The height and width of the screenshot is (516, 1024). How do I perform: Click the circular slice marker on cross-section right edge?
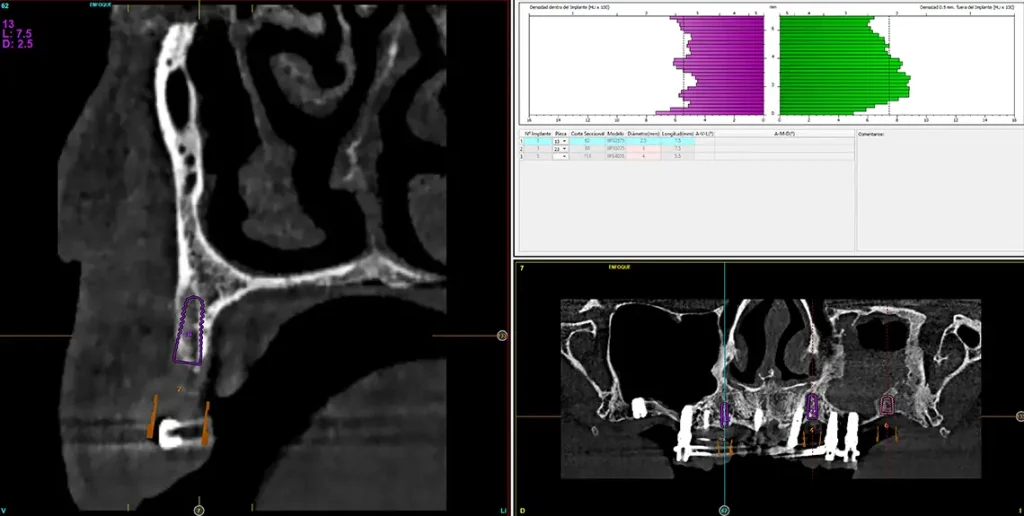502,336
